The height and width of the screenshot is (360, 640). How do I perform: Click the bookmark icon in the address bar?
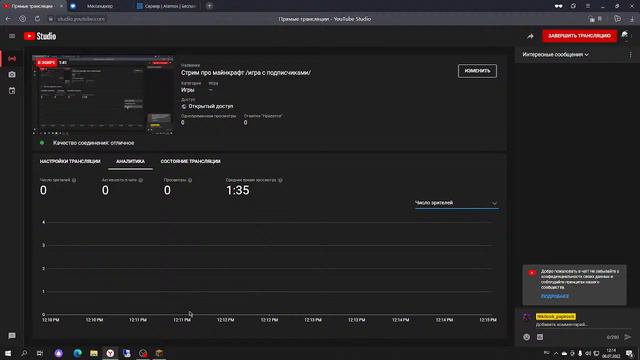coord(600,19)
